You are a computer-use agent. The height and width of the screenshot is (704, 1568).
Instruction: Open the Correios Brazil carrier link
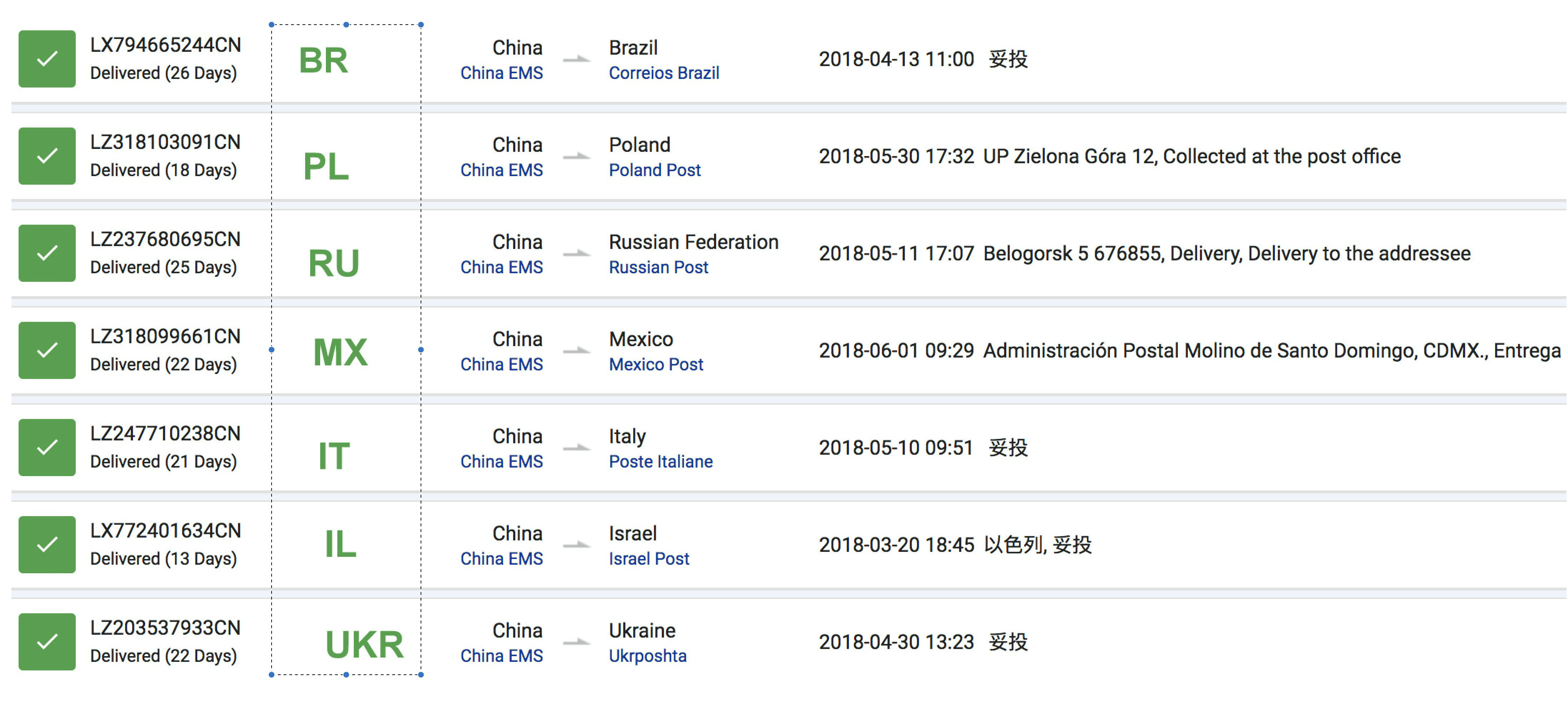click(x=664, y=73)
